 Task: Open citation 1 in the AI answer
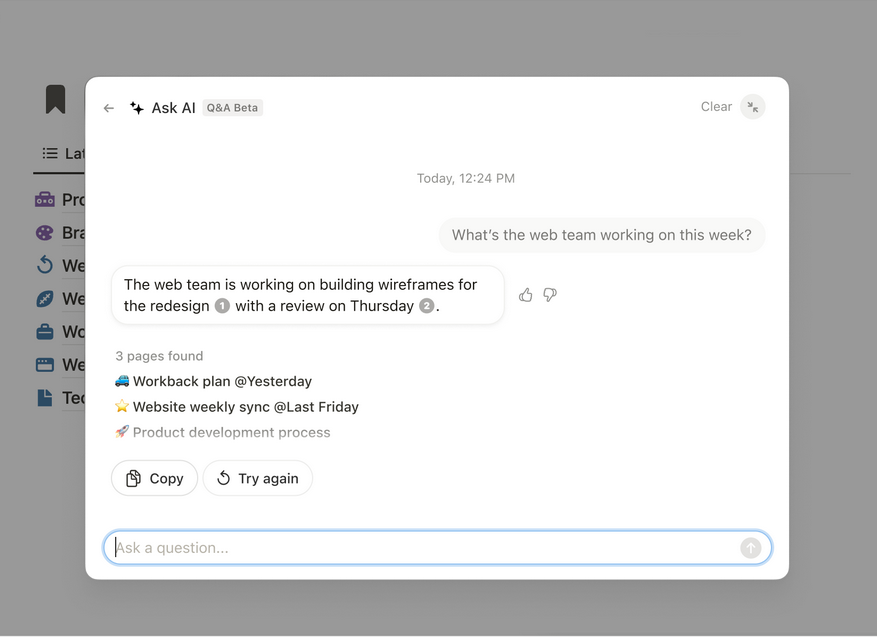pyautogui.click(x=222, y=306)
